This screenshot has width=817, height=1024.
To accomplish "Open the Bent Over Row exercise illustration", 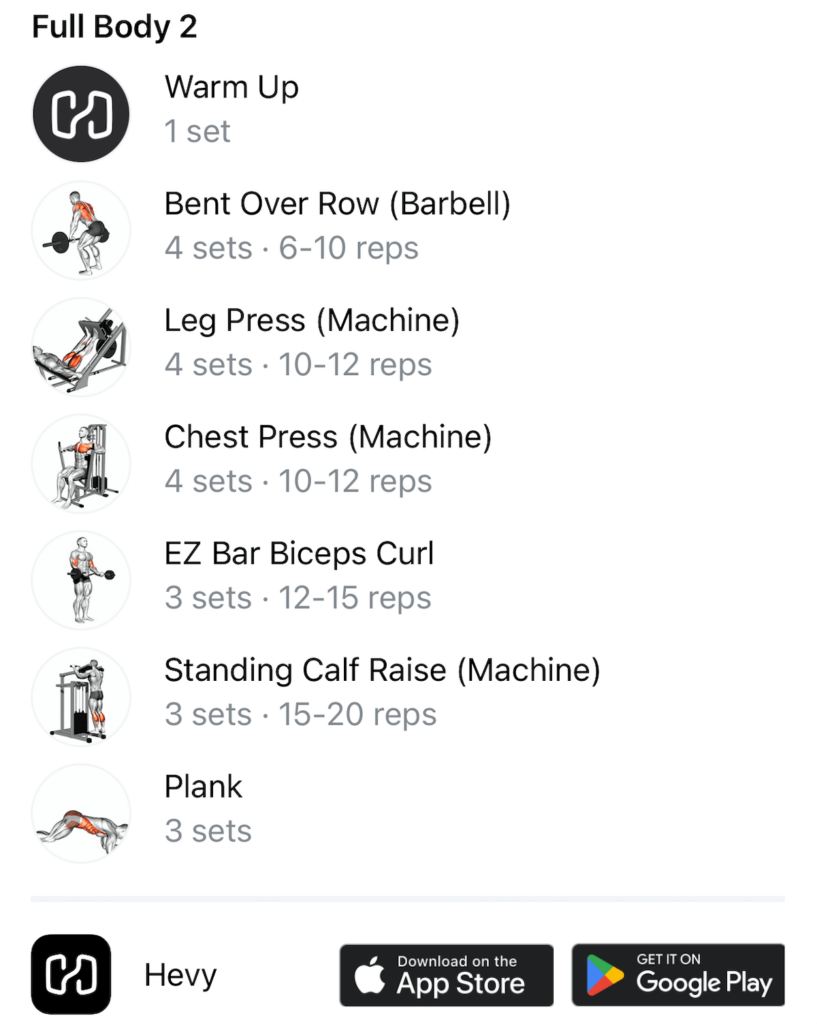I will click(81, 231).
